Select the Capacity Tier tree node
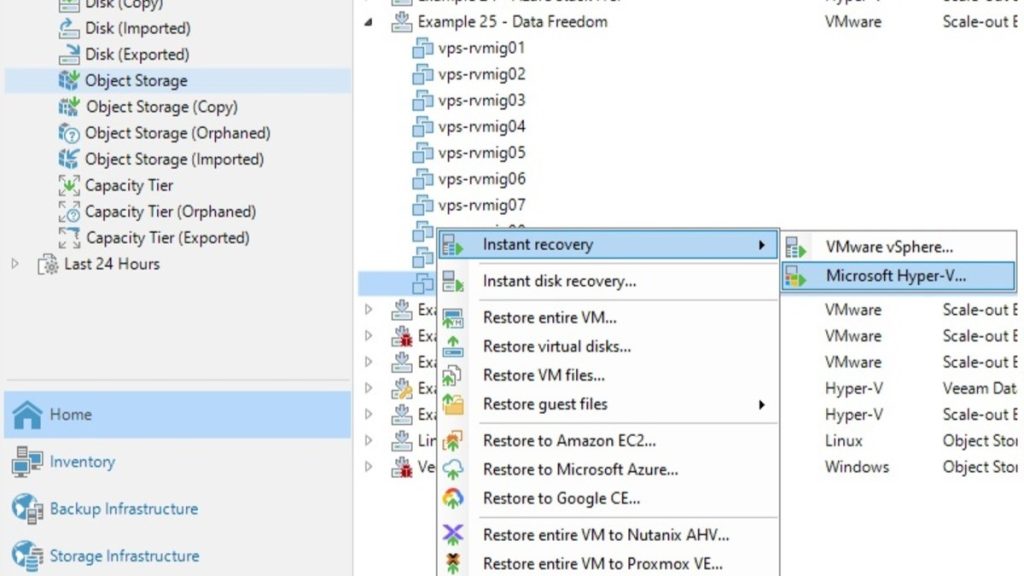 [129, 185]
